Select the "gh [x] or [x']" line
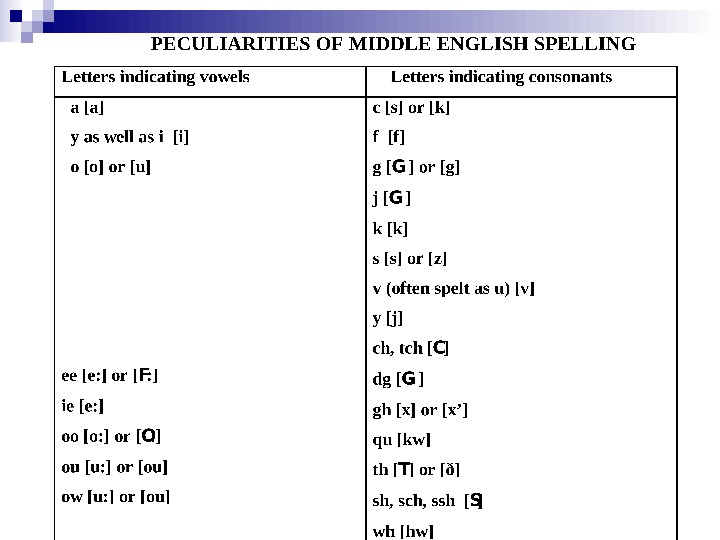Image resolution: width=720 pixels, height=540 pixels. point(420,409)
